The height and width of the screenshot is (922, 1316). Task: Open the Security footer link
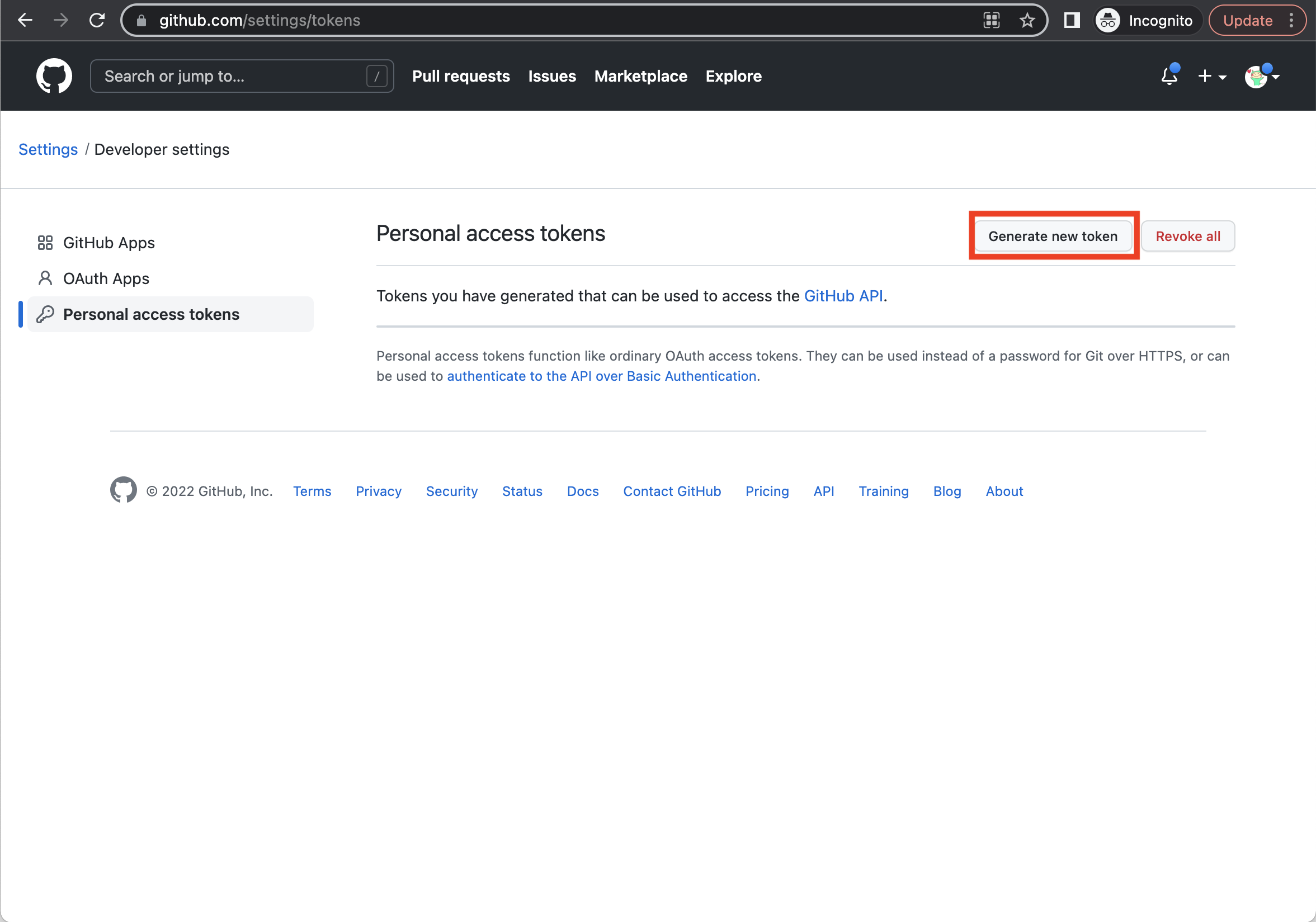452,491
